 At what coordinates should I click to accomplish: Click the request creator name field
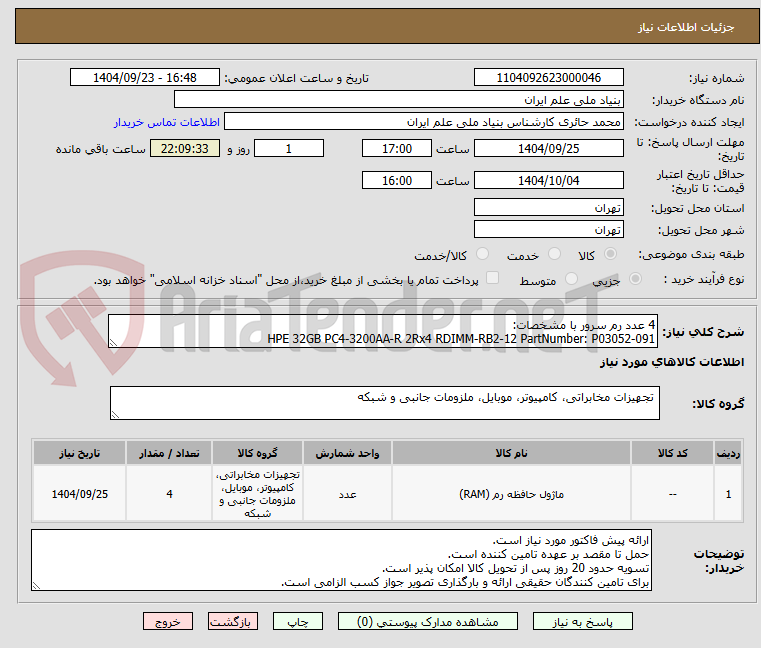424,121
